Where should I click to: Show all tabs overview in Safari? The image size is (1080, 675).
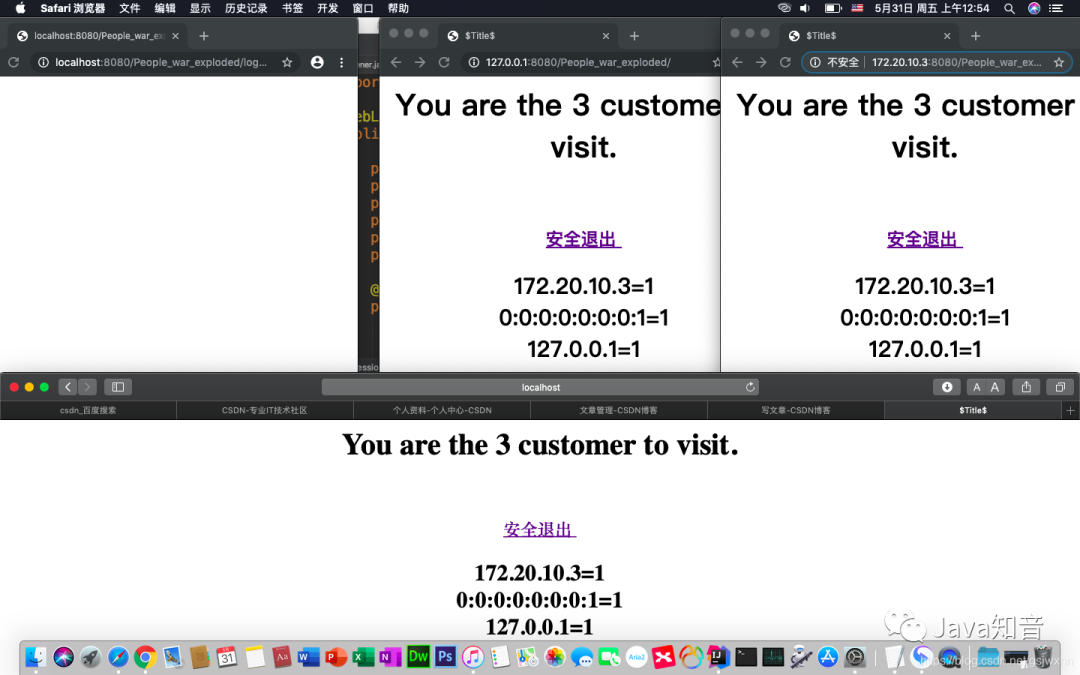tap(1060, 387)
